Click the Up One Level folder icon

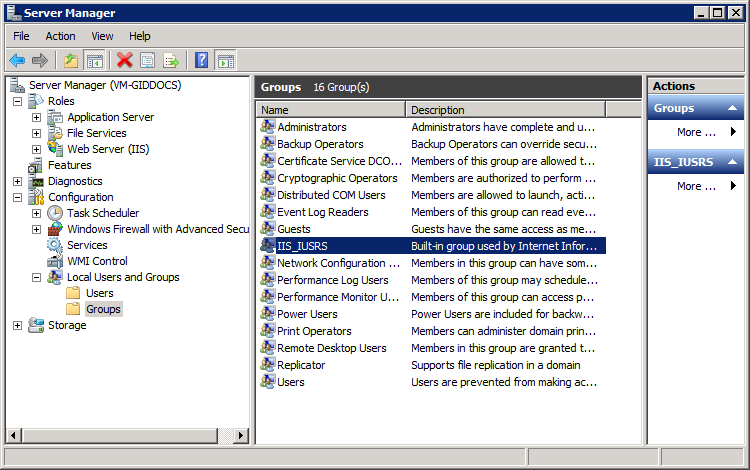coord(71,61)
